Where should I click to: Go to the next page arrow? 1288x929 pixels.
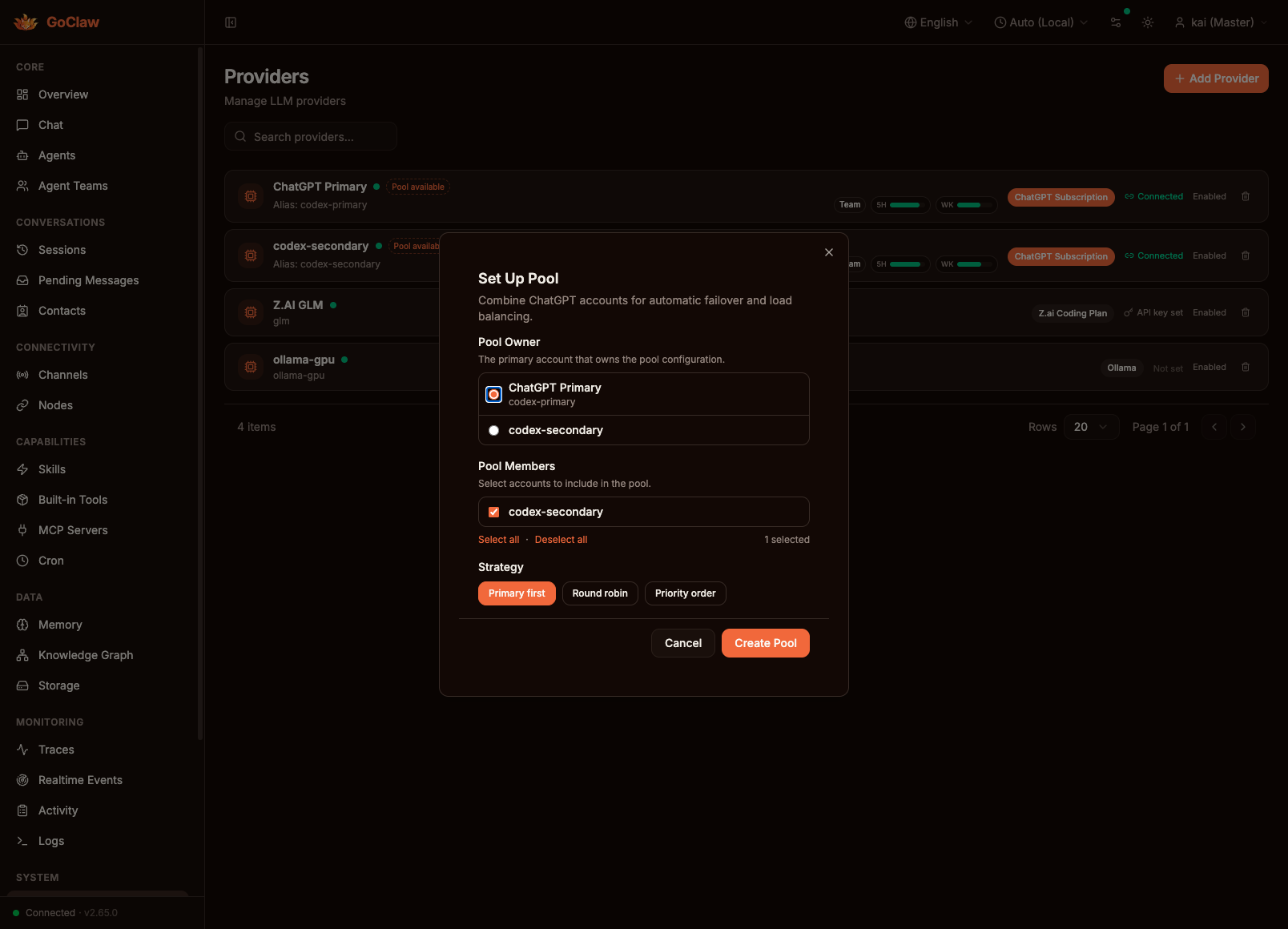1243,427
